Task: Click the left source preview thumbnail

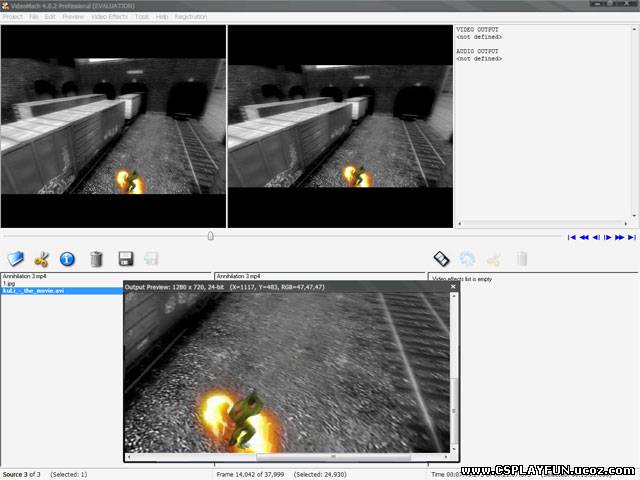Action: (113, 126)
